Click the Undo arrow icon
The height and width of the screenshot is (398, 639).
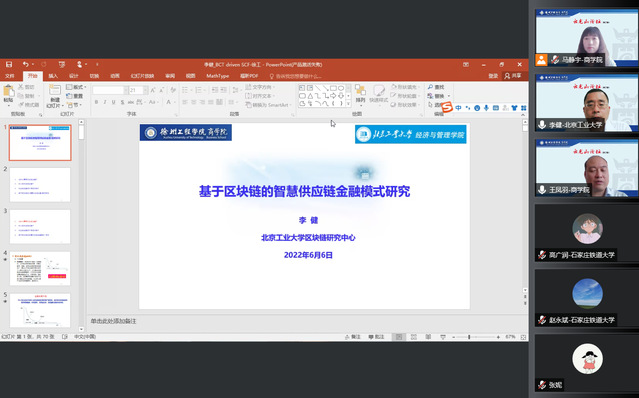[26, 64]
